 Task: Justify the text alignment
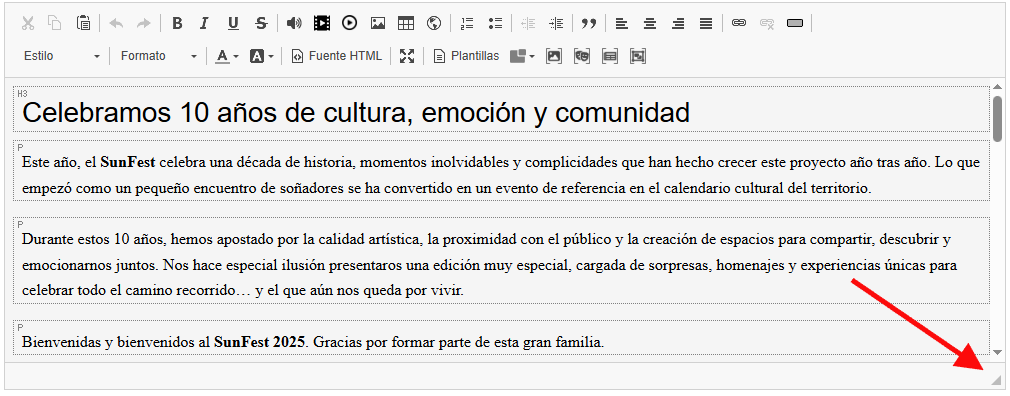pyautogui.click(x=706, y=24)
